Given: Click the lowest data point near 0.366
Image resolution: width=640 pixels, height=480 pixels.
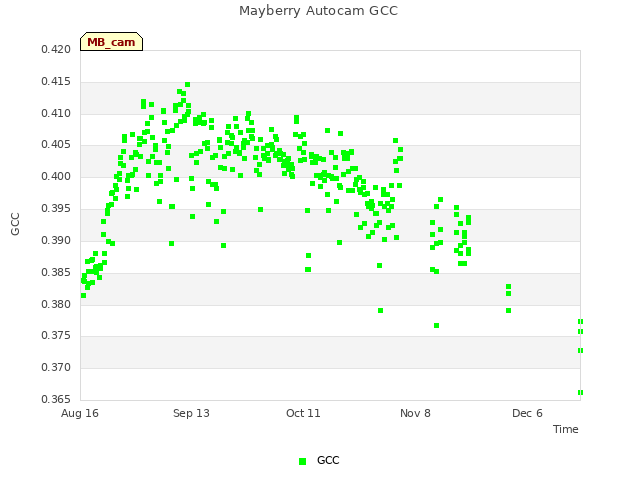Looking at the screenshot, I should 580,393.
